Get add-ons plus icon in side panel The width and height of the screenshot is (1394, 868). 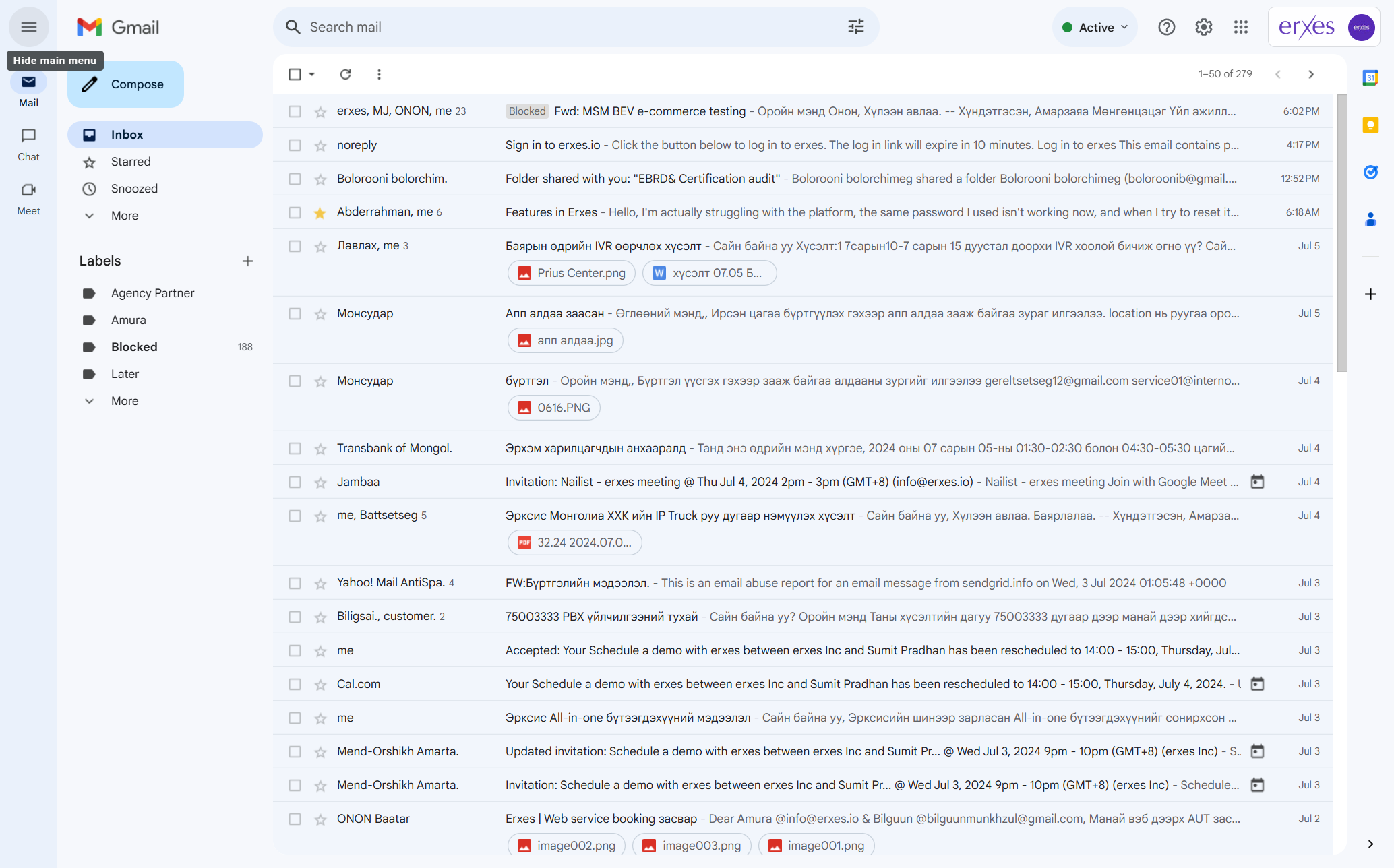tap(1370, 294)
